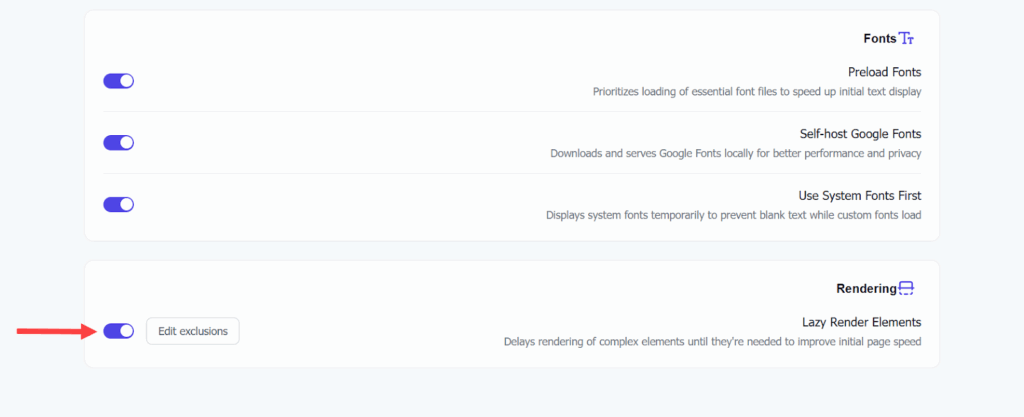Click the Lazy Render Elements label

(861, 322)
